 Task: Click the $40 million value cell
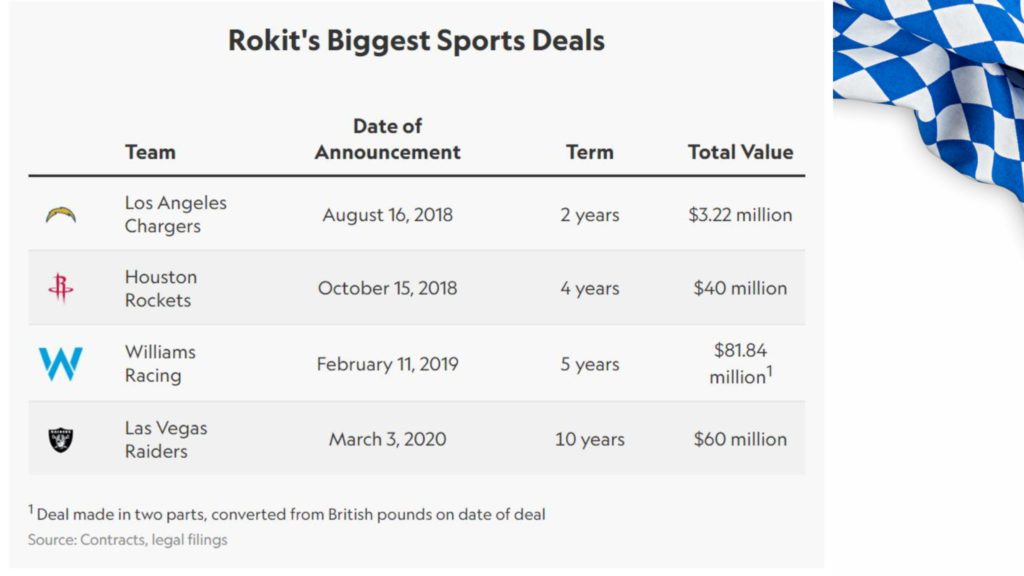pyautogui.click(x=740, y=289)
